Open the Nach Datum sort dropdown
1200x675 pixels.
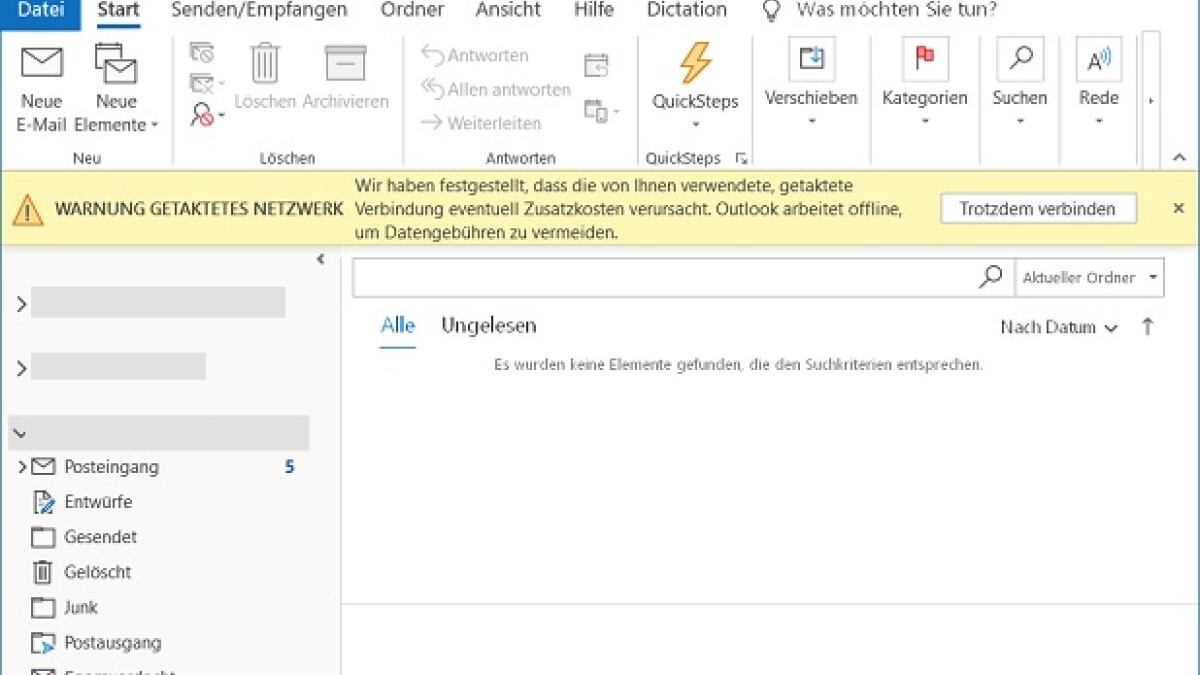coord(1058,328)
